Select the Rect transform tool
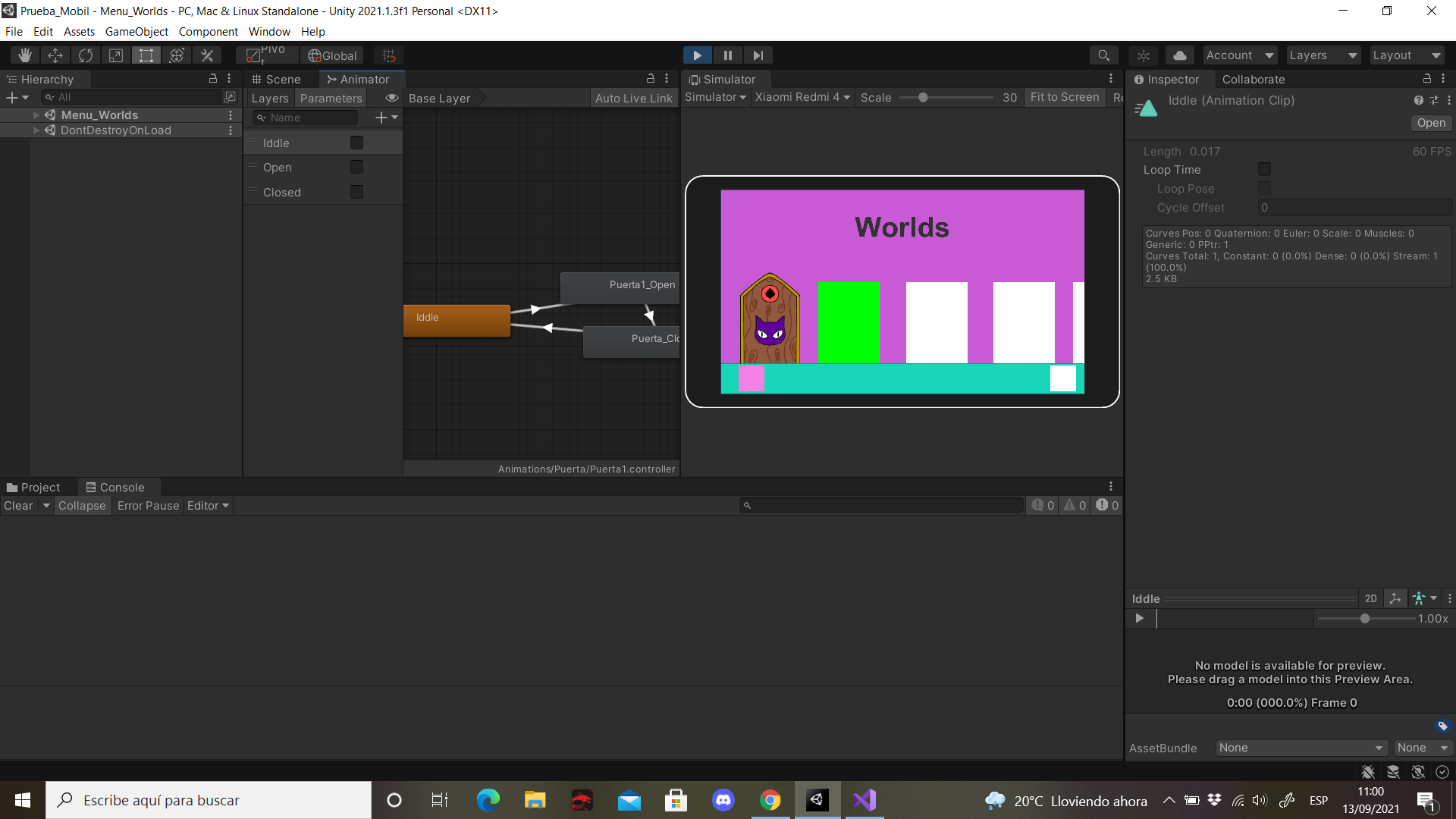Screen dimensions: 1456x819 pos(146,55)
